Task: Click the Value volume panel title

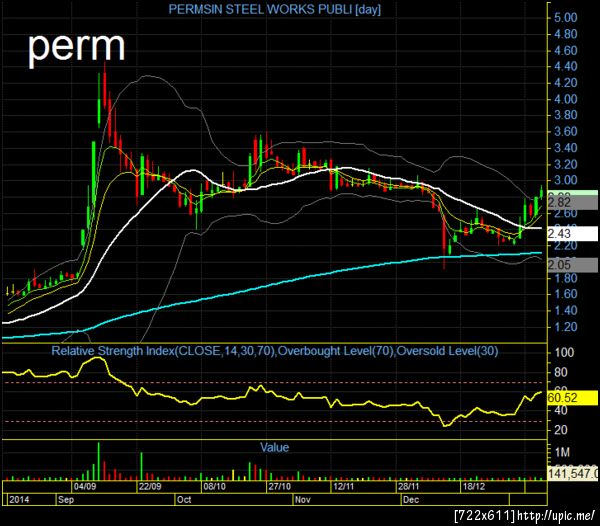Action: coord(274,447)
